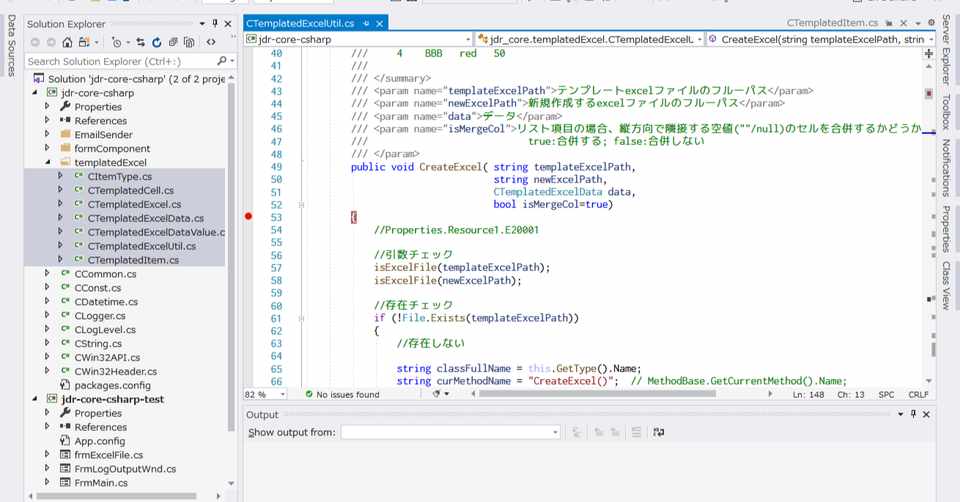Select App.config in the test project
Viewport: 960px width, 502px height.
[100, 441]
